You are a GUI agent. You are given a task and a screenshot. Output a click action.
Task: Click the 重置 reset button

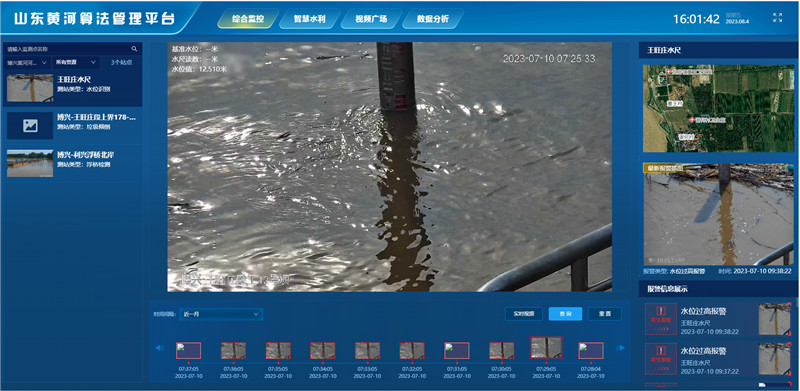click(x=605, y=314)
